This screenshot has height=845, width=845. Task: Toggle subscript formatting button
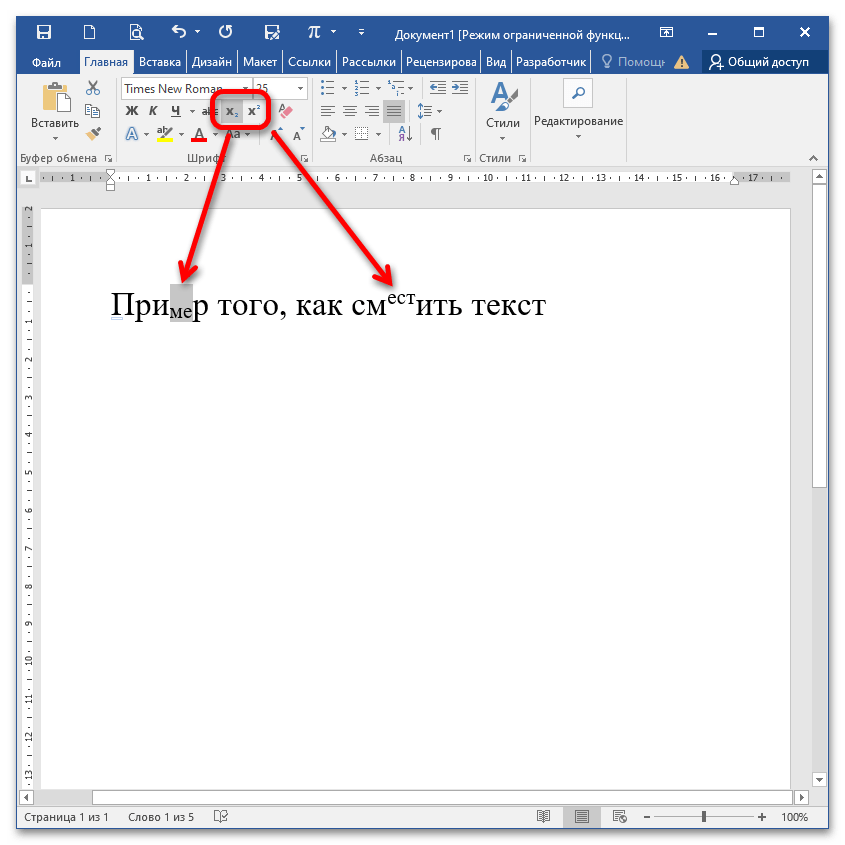[232, 111]
